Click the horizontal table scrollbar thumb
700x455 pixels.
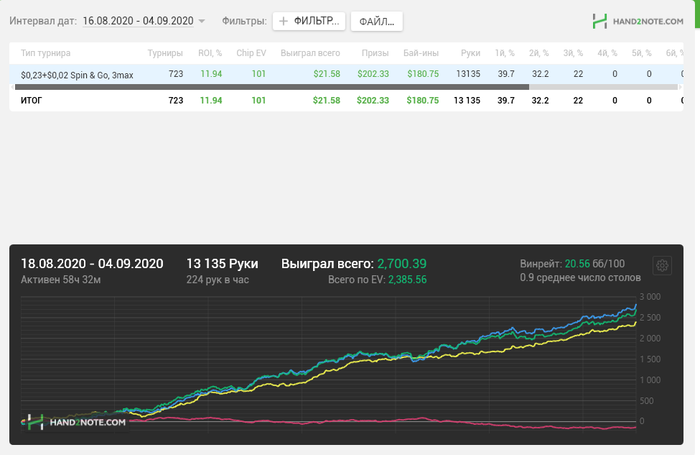(272, 87)
